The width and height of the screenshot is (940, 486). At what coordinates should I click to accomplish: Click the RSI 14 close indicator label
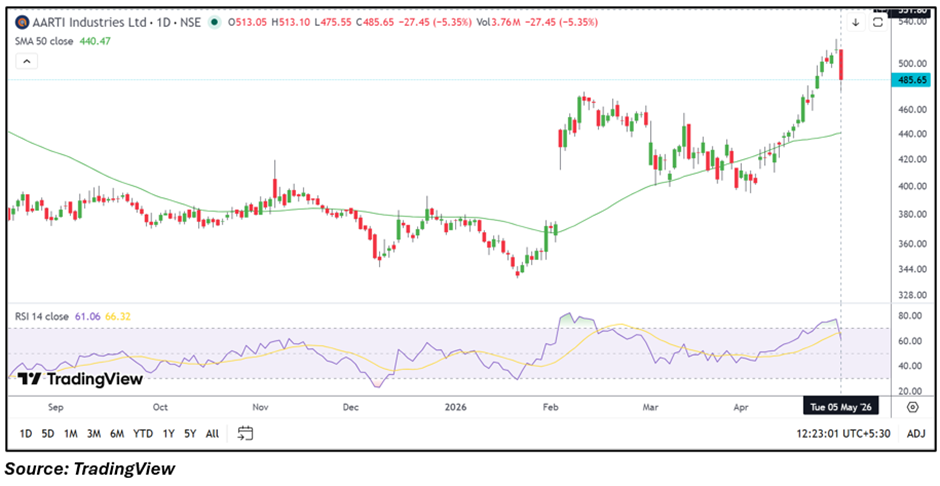point(42,316)
